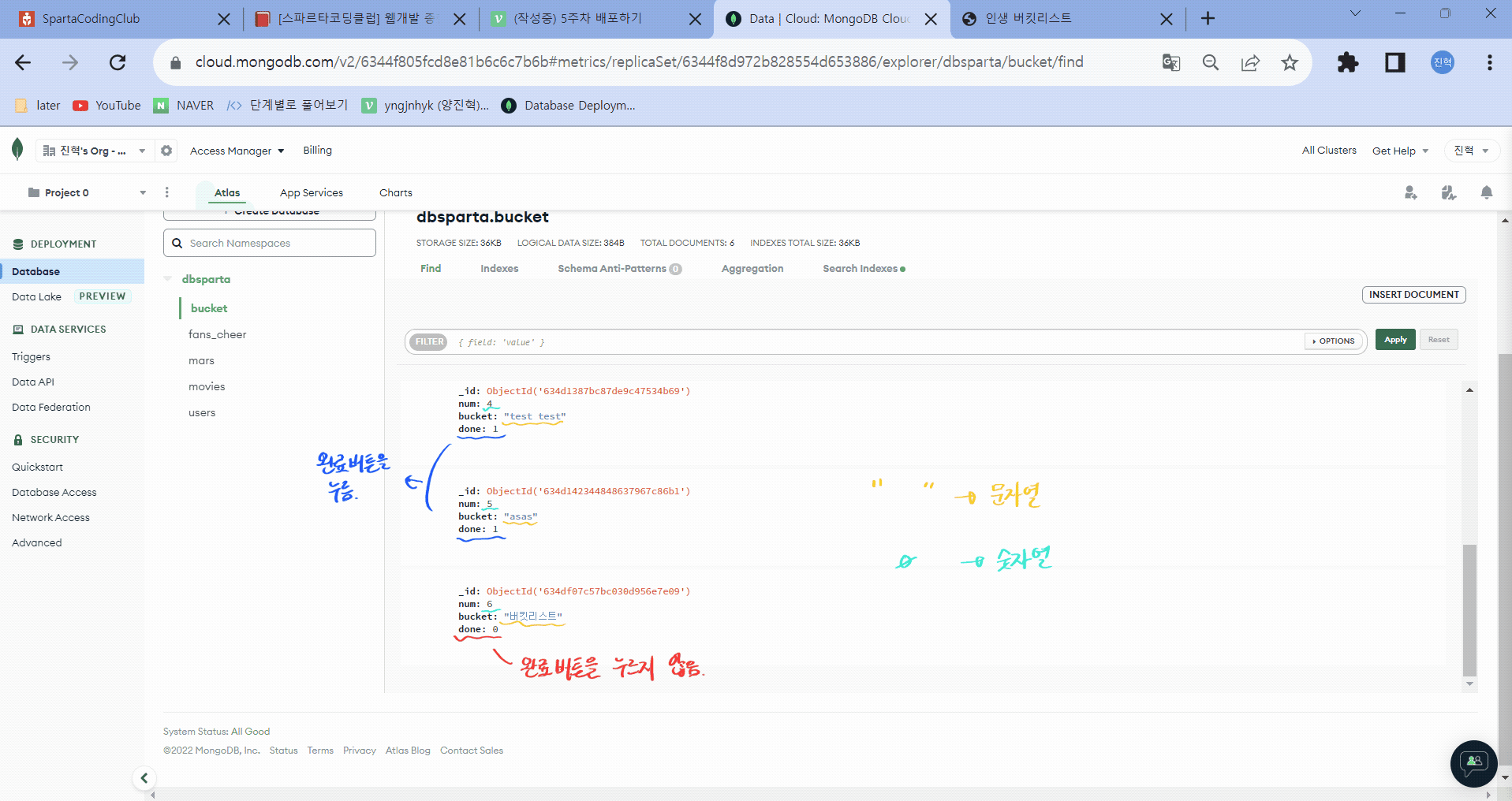1512x801 pixels.
Task: Select the mars collection
Action: [x=201, y=360]
